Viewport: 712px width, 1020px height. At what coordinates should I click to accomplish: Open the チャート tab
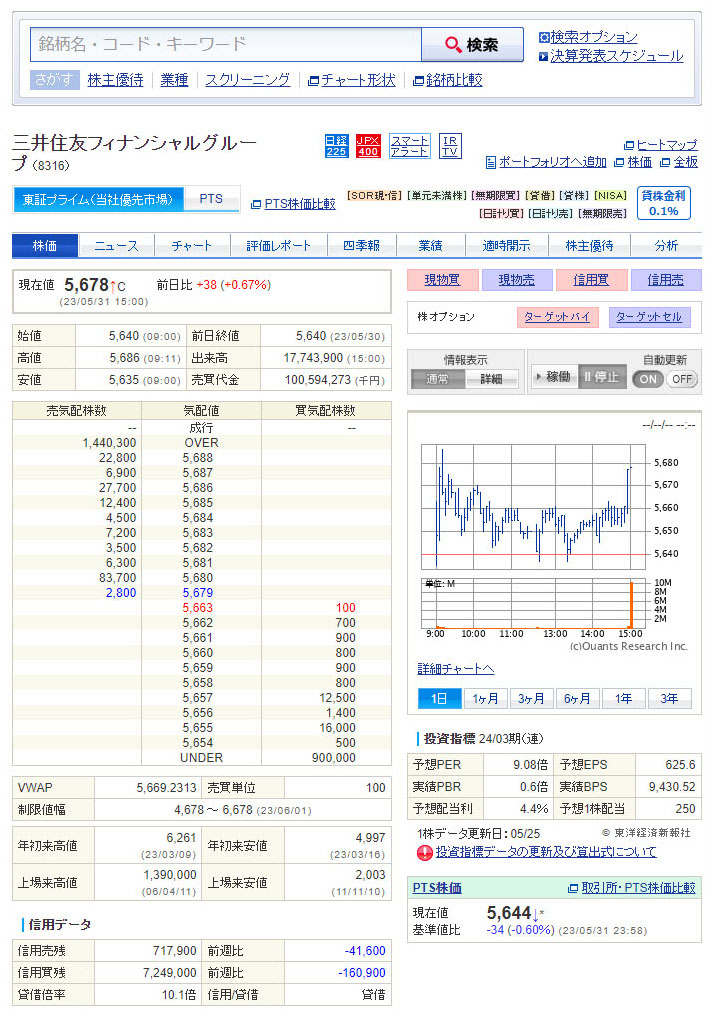click(191, 246)
